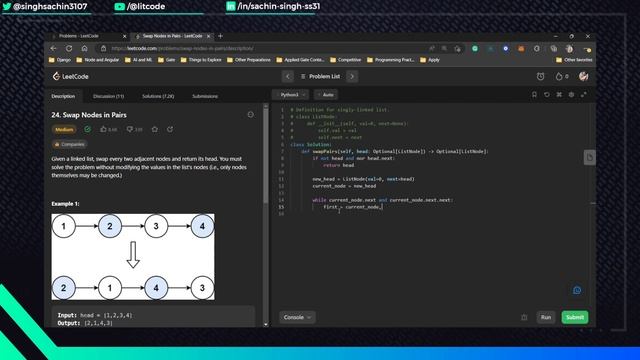The height and width of the screenshot is (360, 640).
Task: Dislike the problem with thumbs down
Action: pos(134,129)
